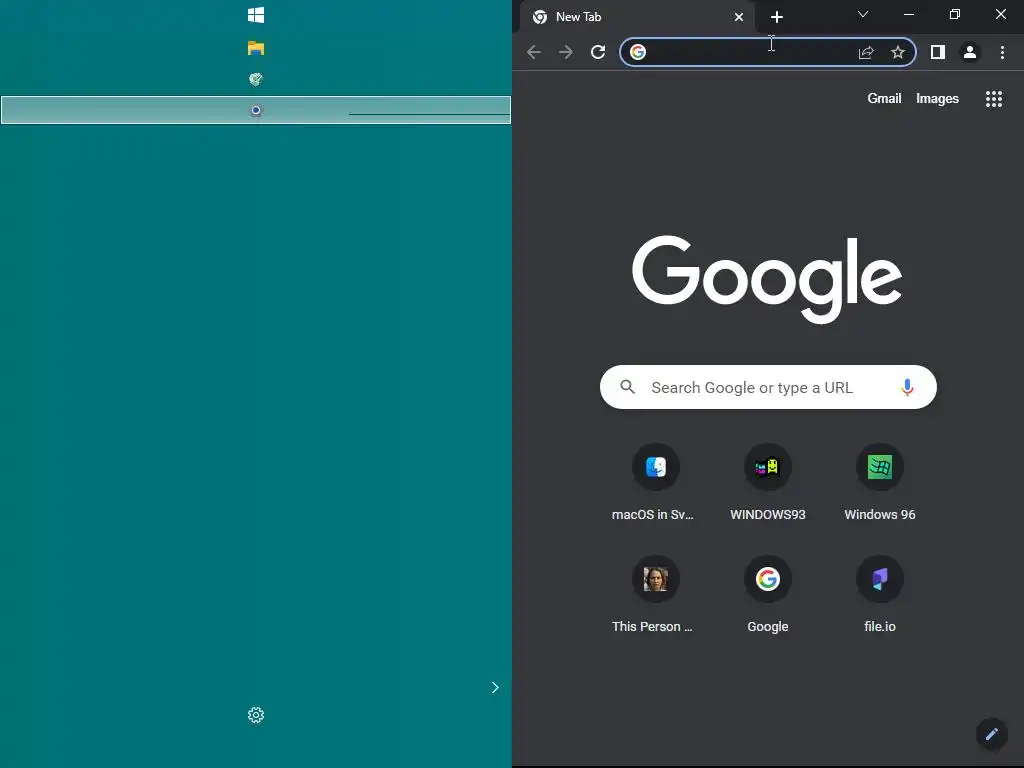The width and height of the screenshot is (1024, 768).
Task: Open the Windows Start icon
Action: pos(256,15)
